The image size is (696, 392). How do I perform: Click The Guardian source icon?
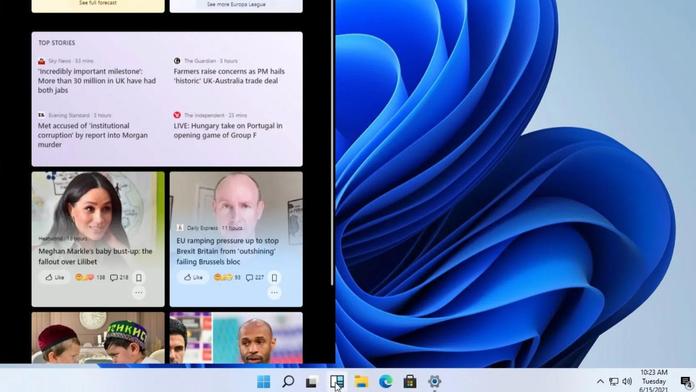(x=177, y=60)
